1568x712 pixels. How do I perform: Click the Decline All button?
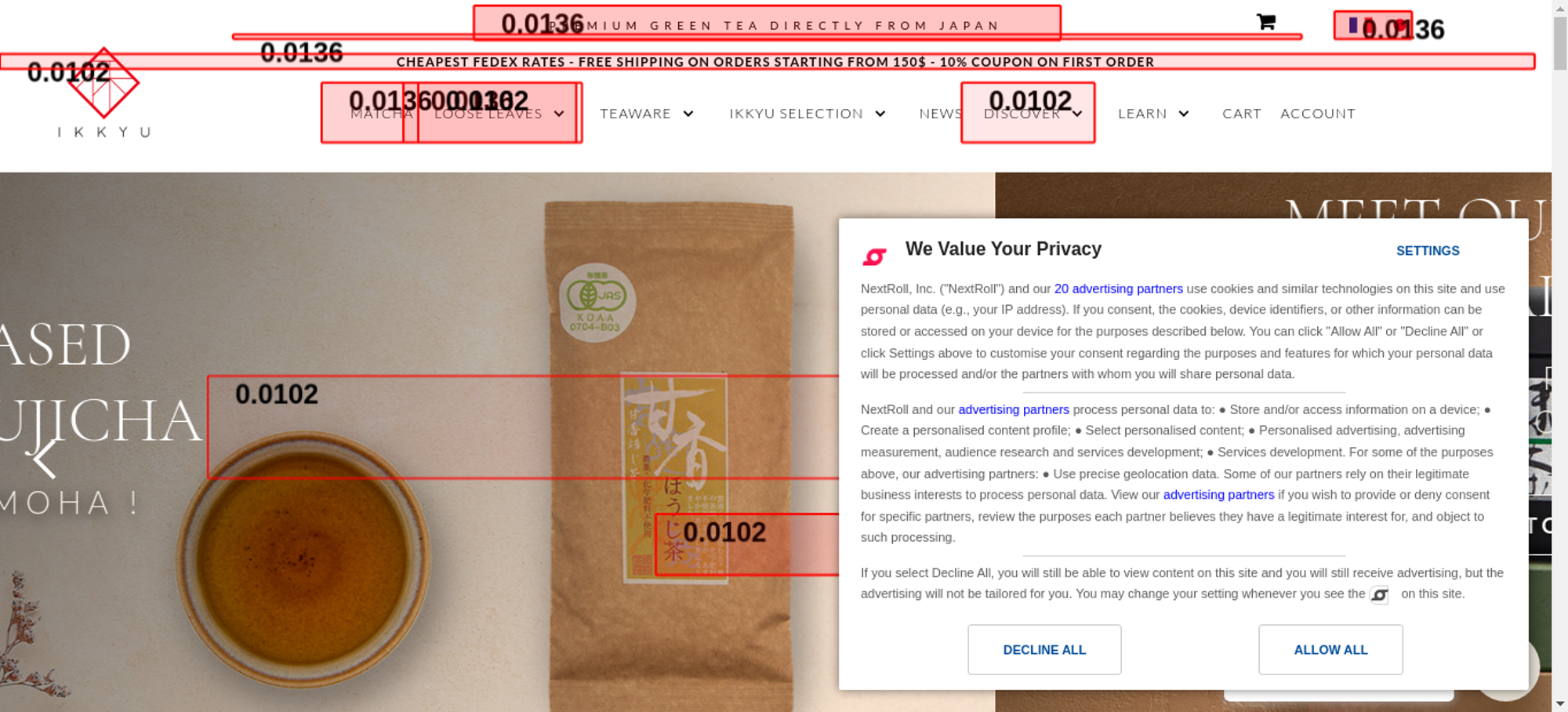tap(1044, 649)
